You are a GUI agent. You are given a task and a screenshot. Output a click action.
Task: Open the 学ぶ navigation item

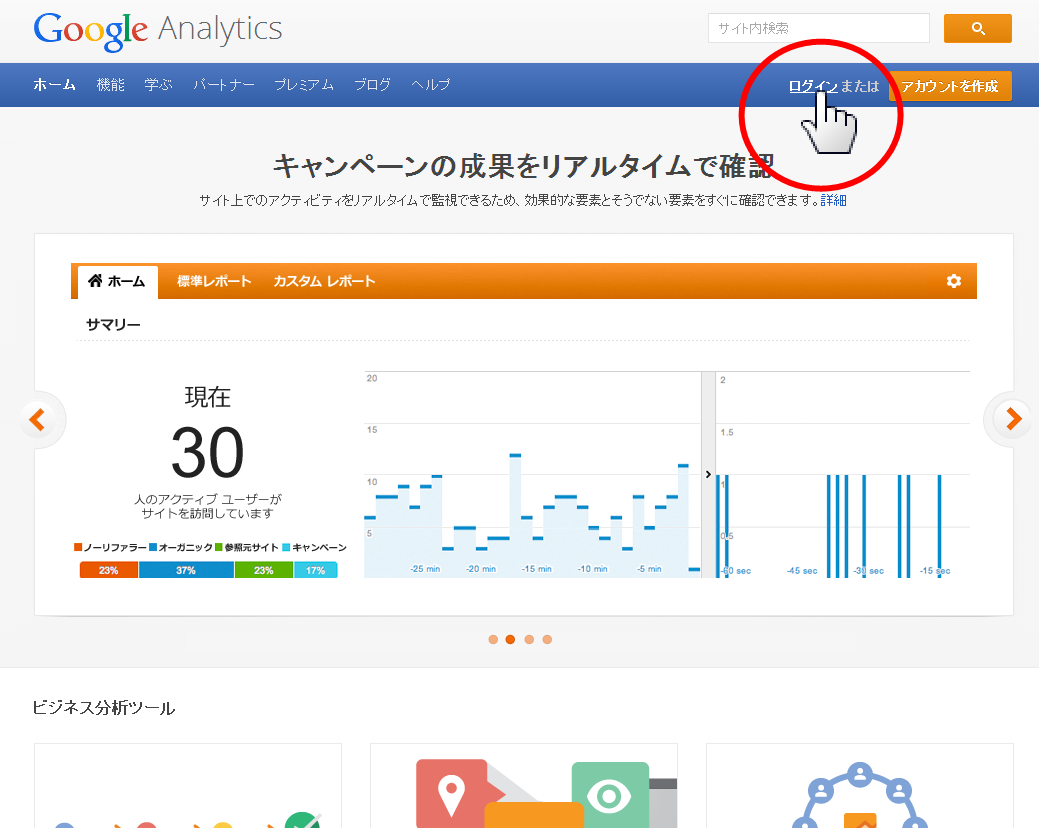[158, 85]
